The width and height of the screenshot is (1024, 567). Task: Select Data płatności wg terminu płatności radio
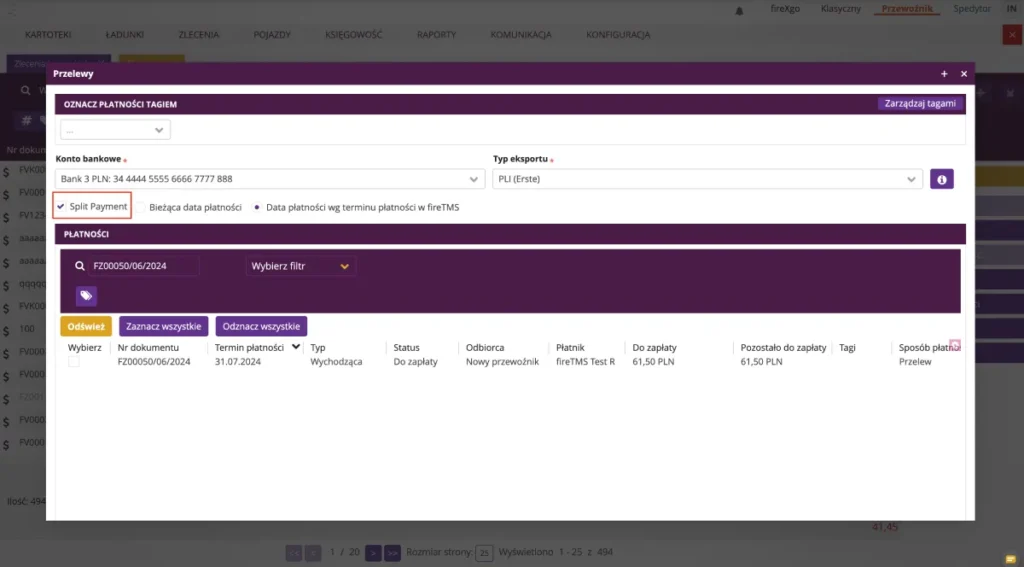pos(257,207)
